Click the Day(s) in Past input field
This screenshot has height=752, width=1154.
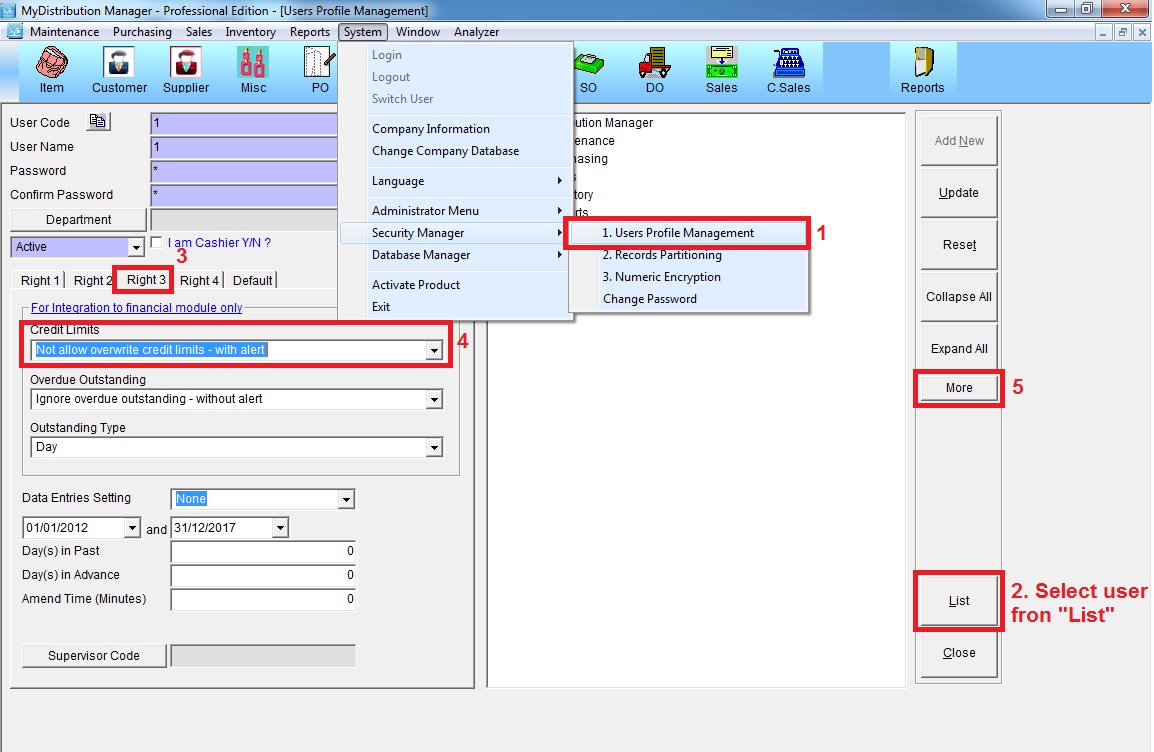pyautogui.click(x=263, y=551)
